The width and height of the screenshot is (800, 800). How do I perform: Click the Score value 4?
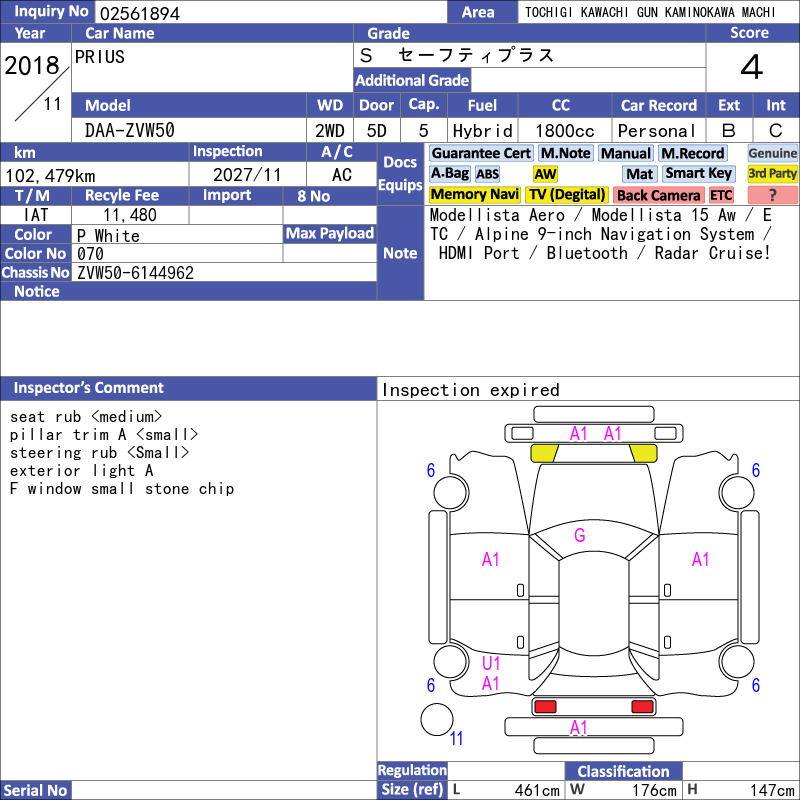point(752,67)
